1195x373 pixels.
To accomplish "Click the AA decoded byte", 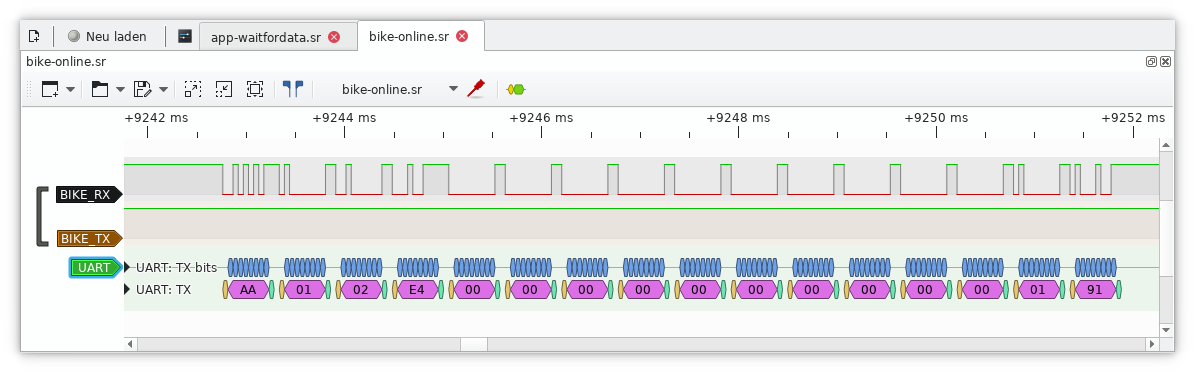I will tap(248, 290).
